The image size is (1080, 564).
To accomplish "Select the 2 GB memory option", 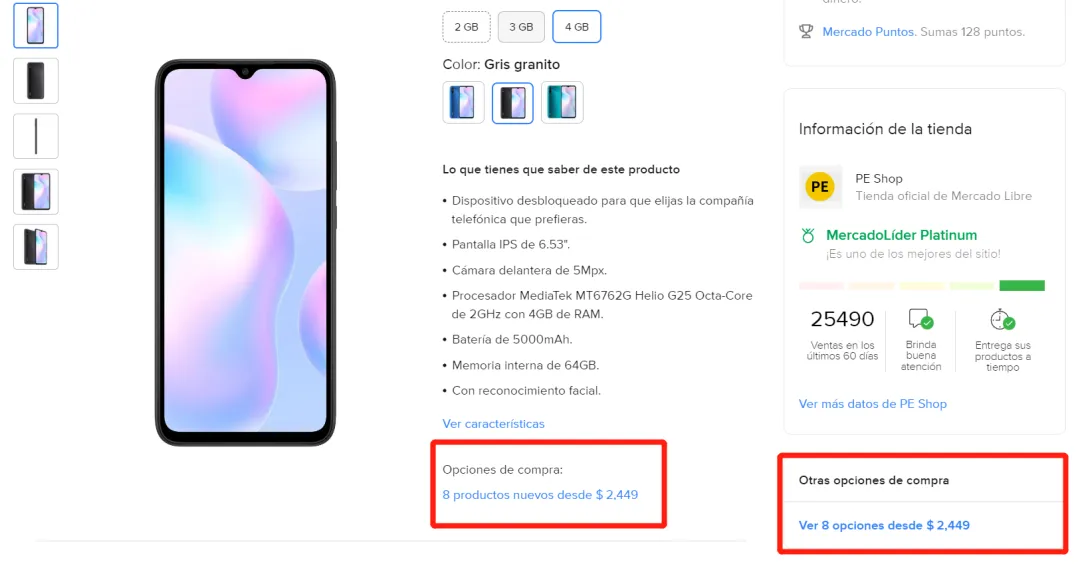I will [466, 27].
